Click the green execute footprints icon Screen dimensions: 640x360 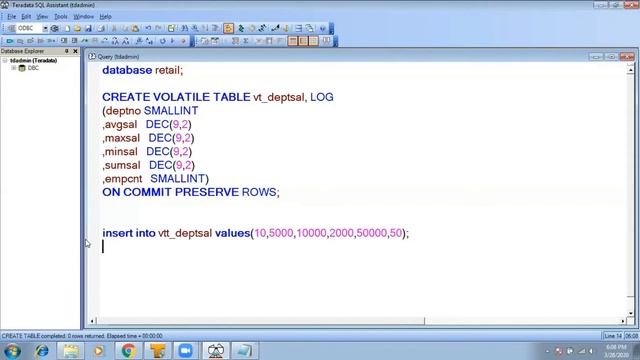coord(241,29)
